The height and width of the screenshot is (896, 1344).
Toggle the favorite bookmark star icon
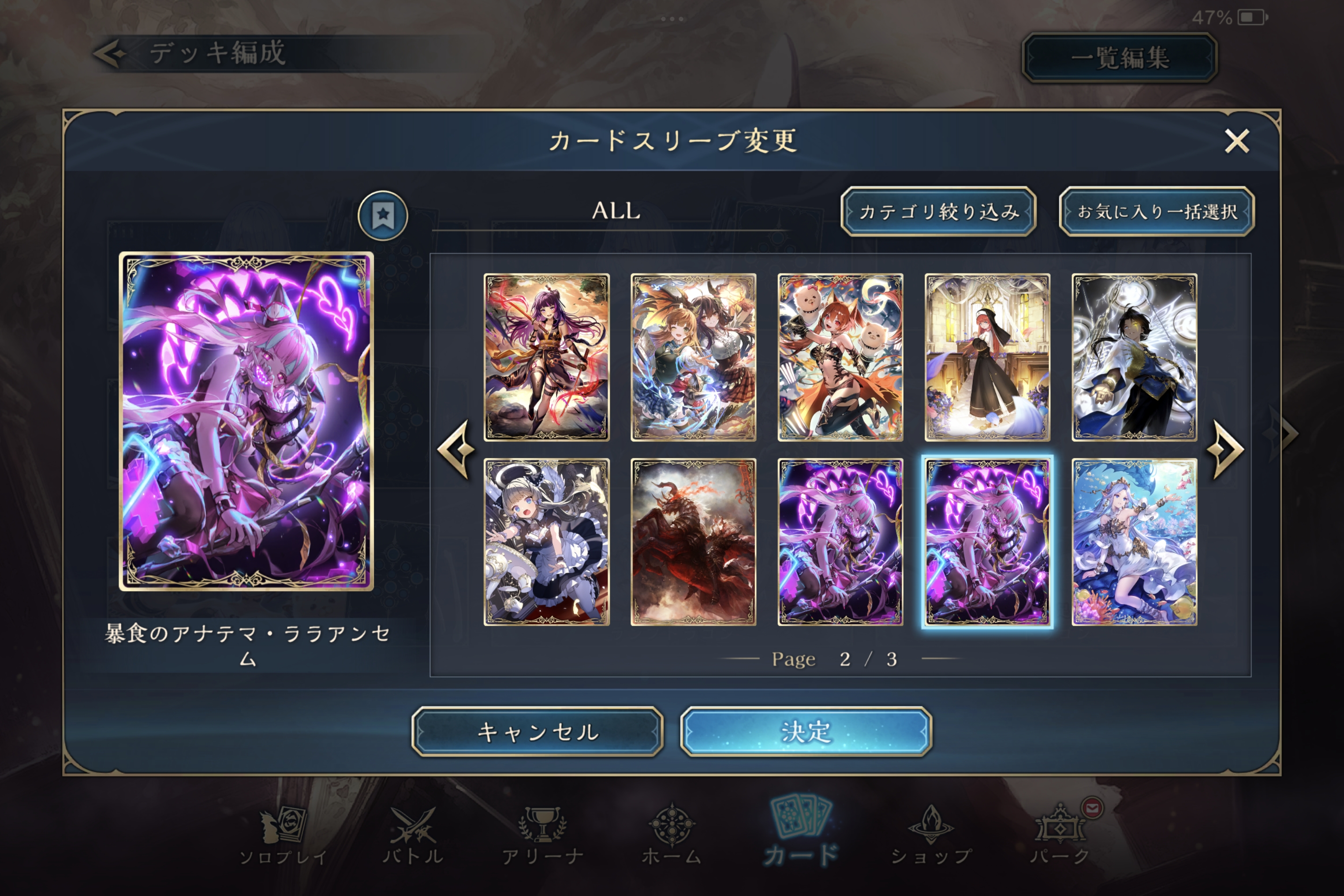tap(382, 216)
